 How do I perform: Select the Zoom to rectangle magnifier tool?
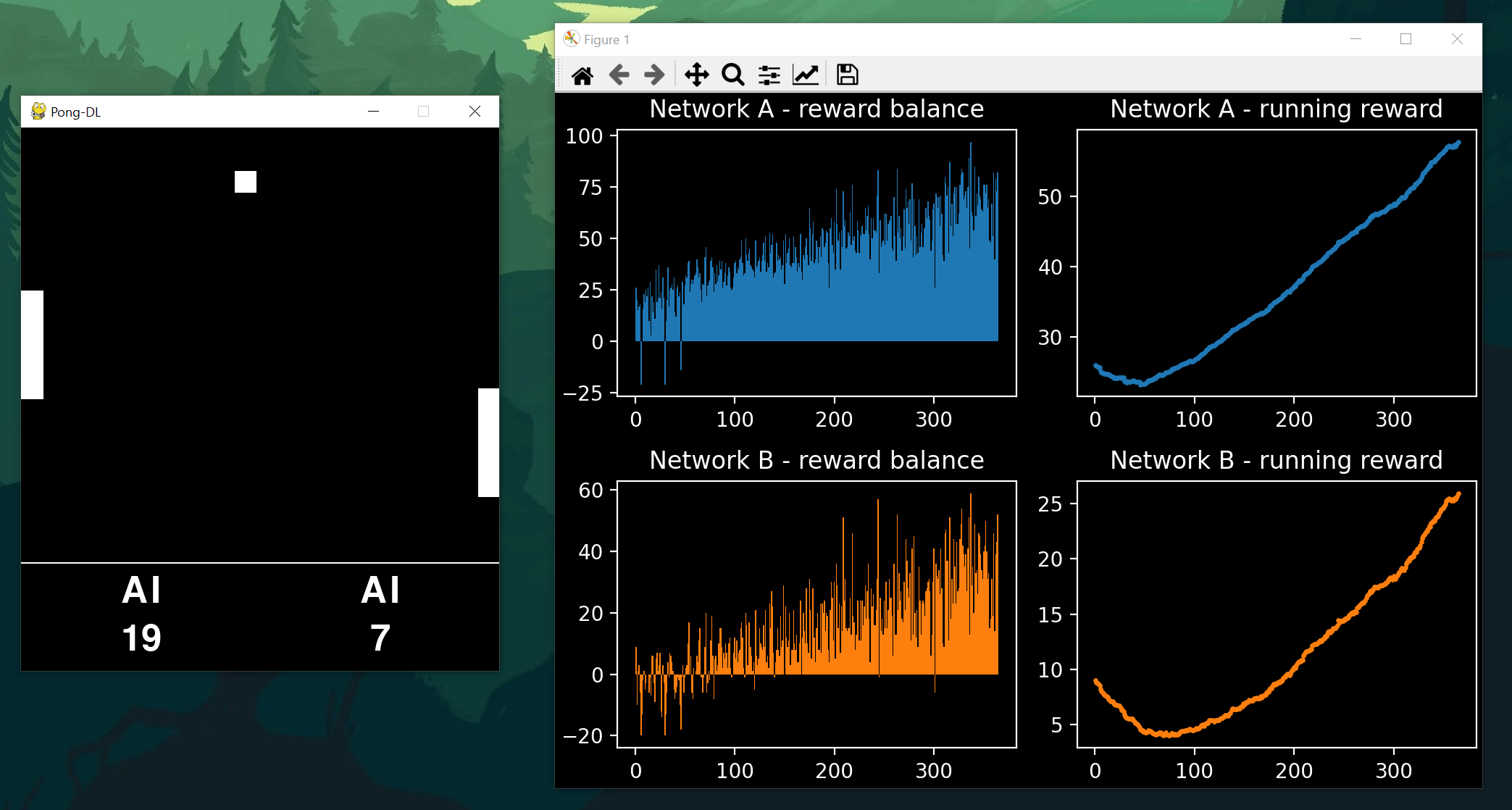coord(733,75)
